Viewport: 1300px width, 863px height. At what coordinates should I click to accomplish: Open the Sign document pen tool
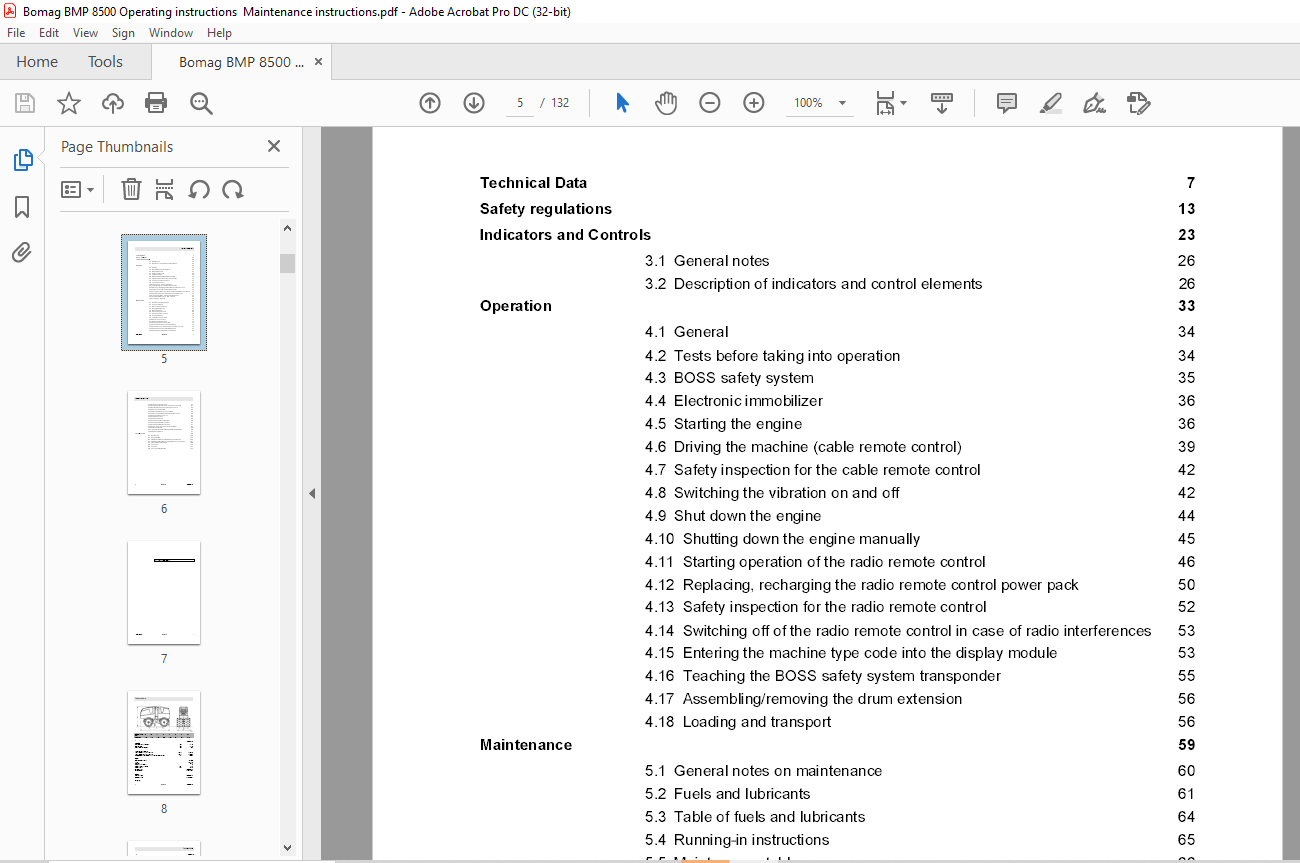click(x=1095, y=103)
